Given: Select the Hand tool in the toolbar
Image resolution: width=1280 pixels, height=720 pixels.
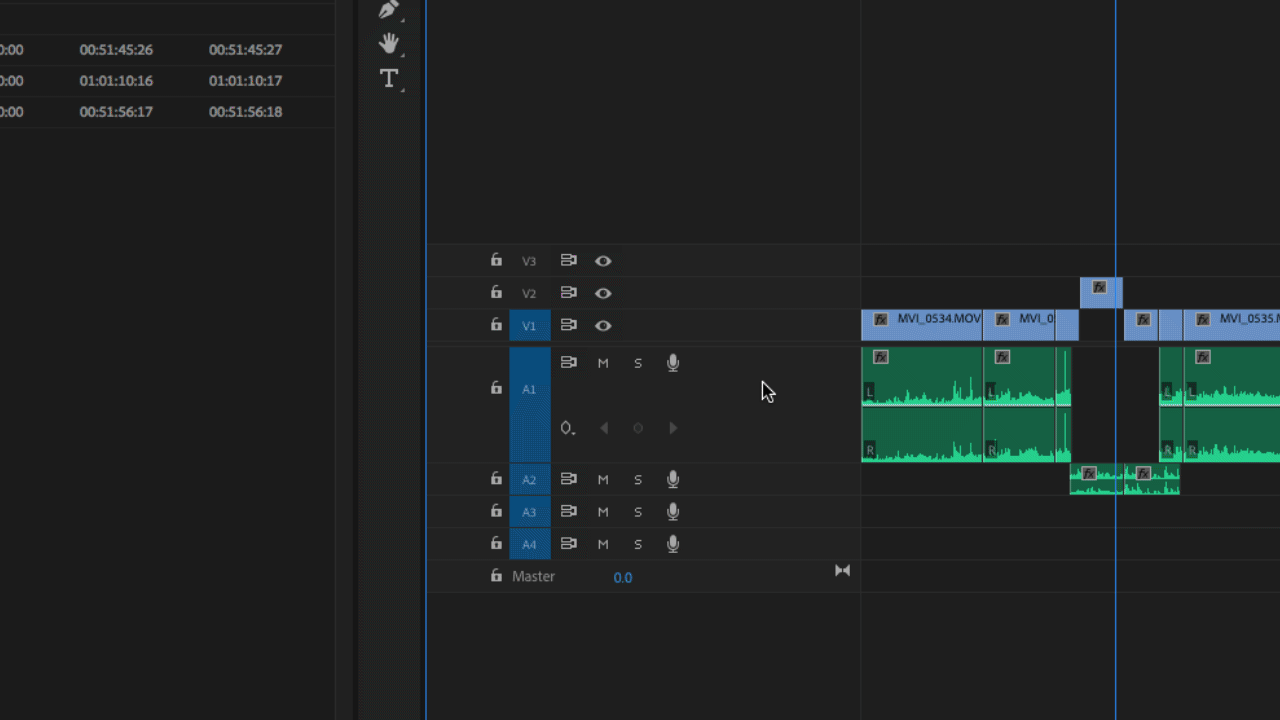Looking at the screenshot, I should click(x=388, y=43).
